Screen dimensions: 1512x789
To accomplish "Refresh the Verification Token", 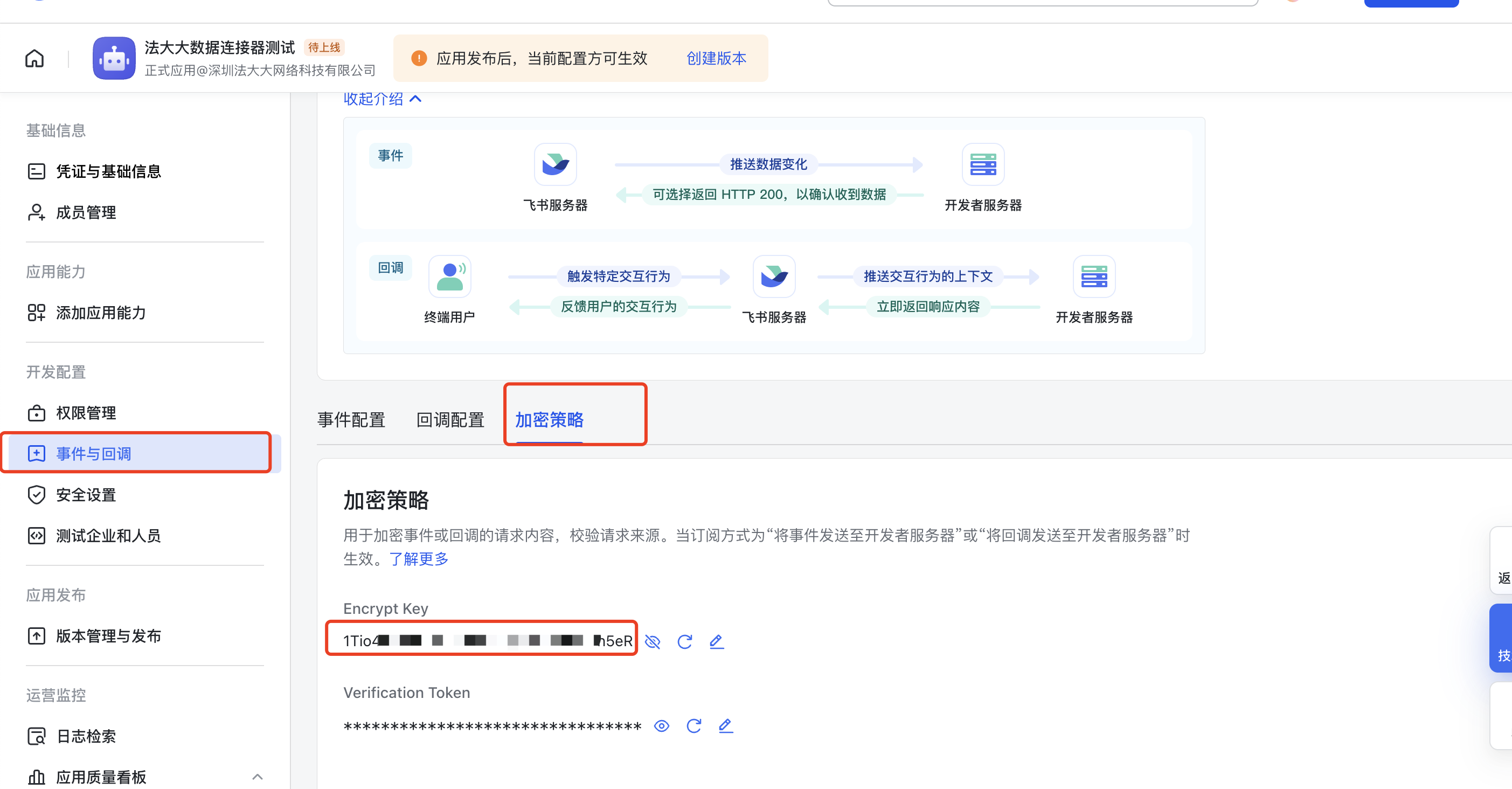I will pyautogui.click(x=694, y=726).
